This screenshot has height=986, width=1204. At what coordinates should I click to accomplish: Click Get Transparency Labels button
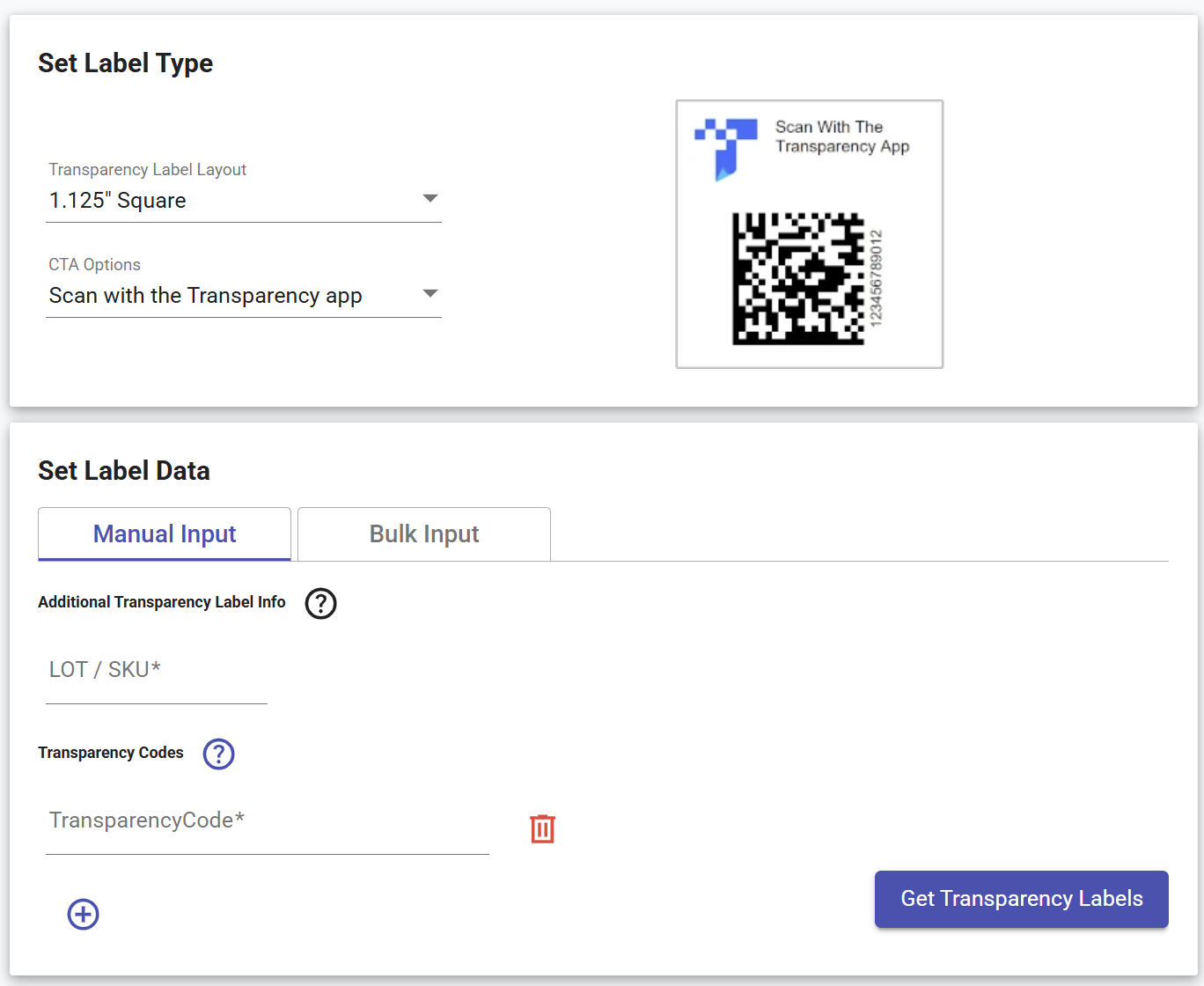[x=1021, y=899]
